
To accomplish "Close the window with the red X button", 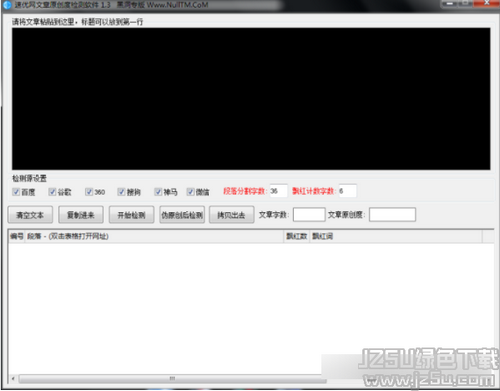I will (x=486, y=3).
